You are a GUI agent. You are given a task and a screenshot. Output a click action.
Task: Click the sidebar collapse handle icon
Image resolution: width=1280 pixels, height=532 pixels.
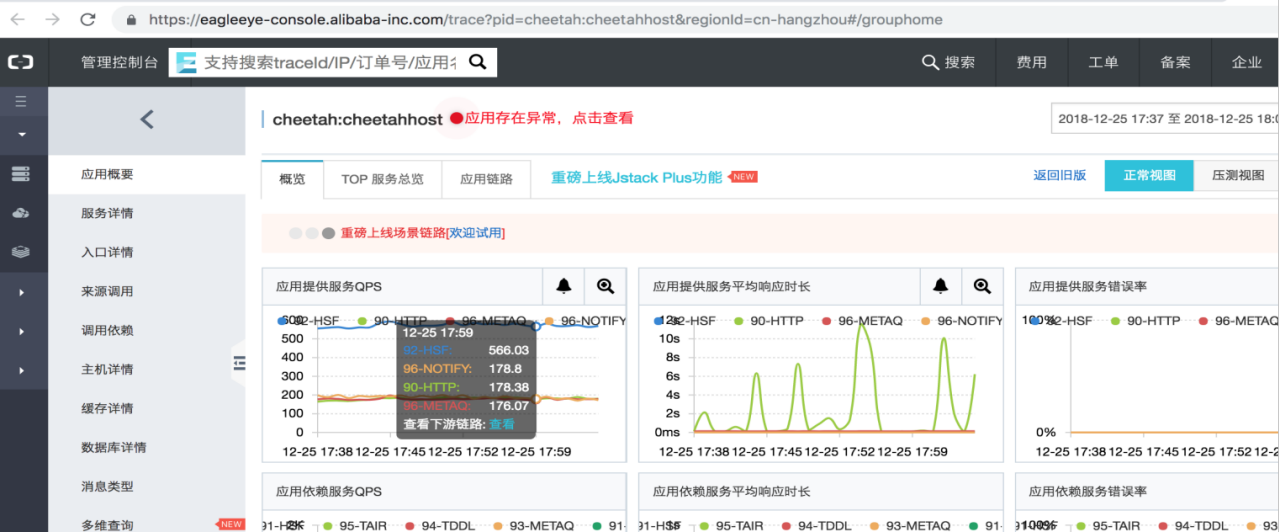tap(239, 365)
